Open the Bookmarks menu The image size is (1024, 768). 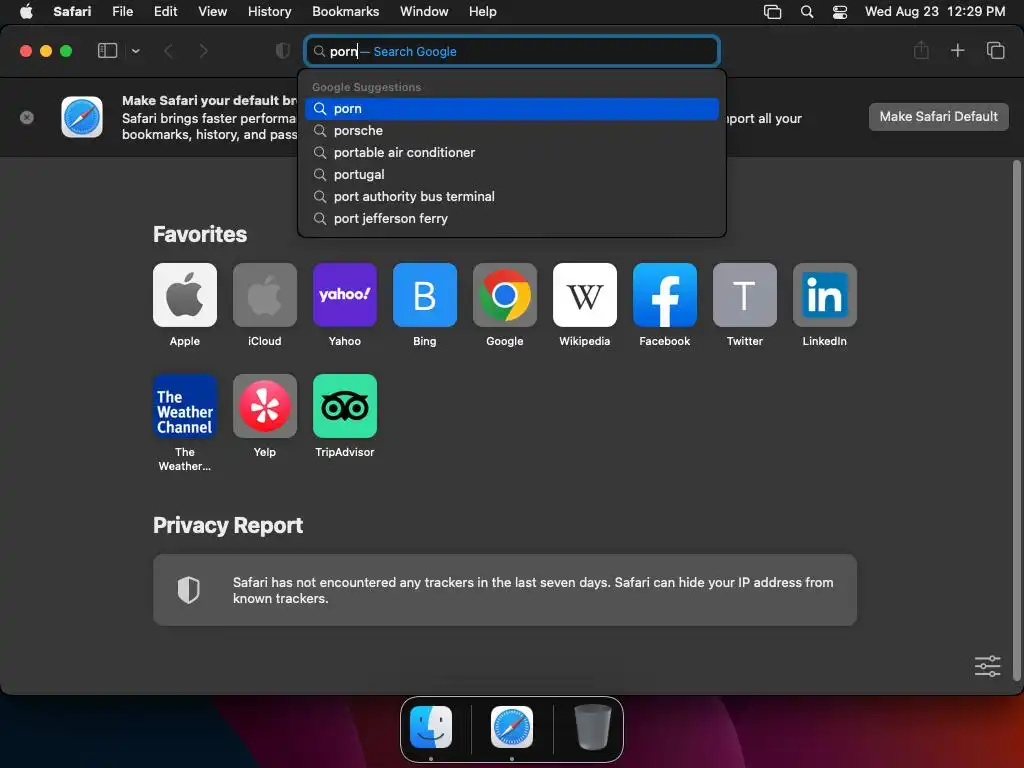(x=345, y=12)
